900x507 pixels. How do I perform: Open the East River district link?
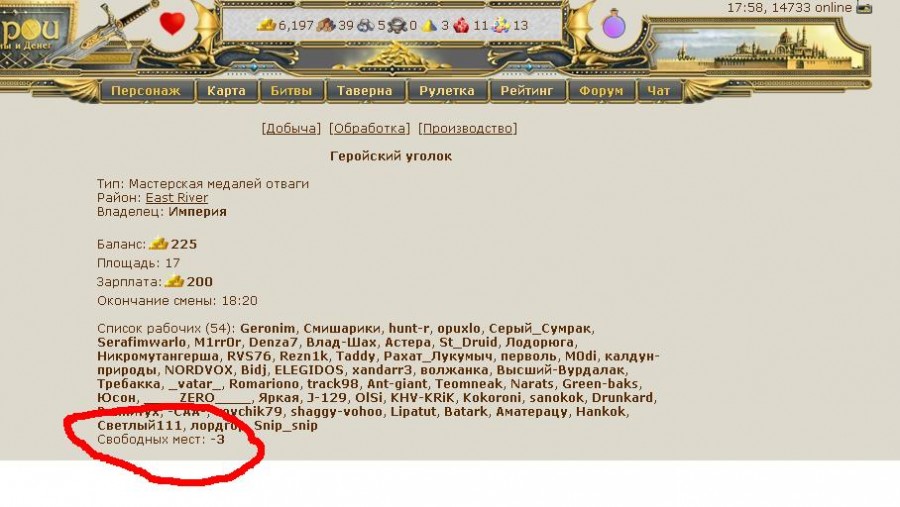tap(177, 198)
